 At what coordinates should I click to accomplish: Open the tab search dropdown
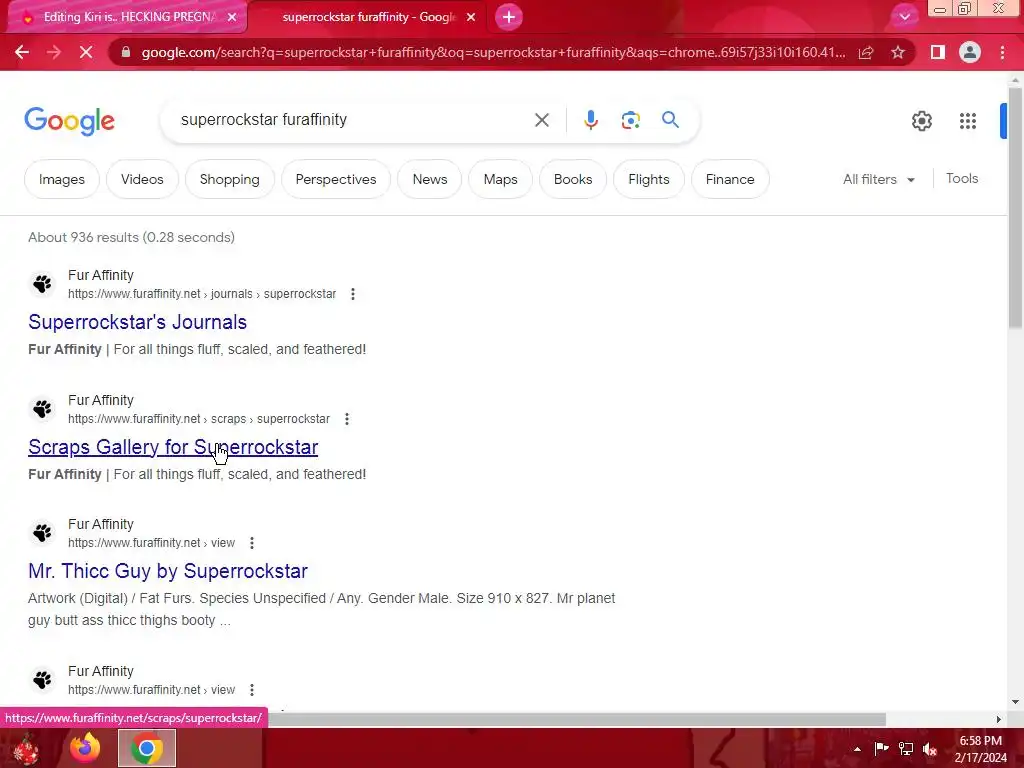pos(904,17)
